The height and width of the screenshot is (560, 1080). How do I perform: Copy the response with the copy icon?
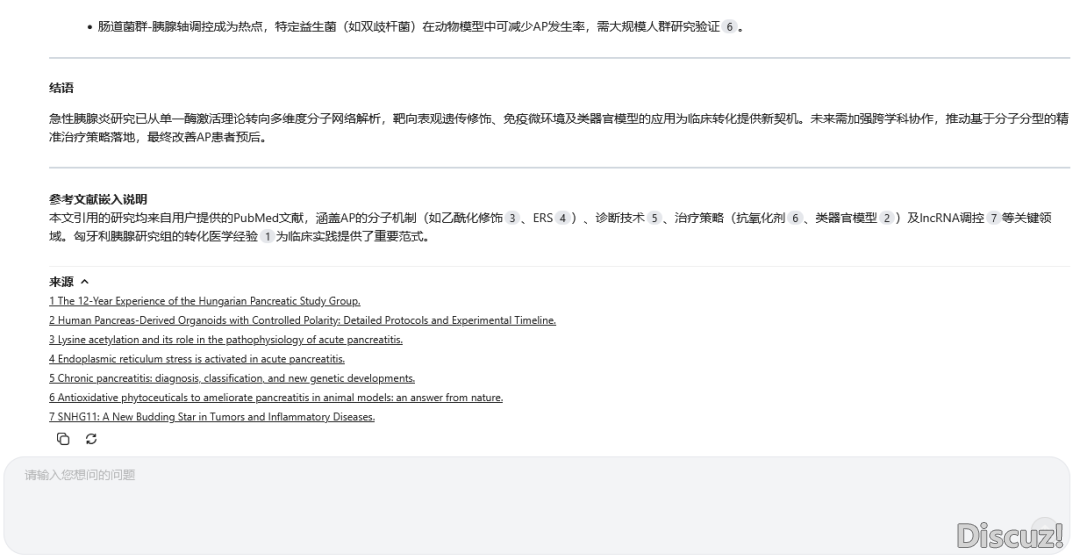click(x=63, y=439)
